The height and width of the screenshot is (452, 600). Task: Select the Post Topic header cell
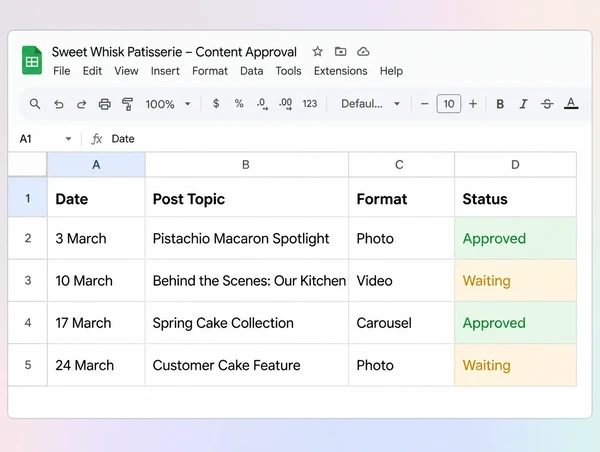(246, 198)
